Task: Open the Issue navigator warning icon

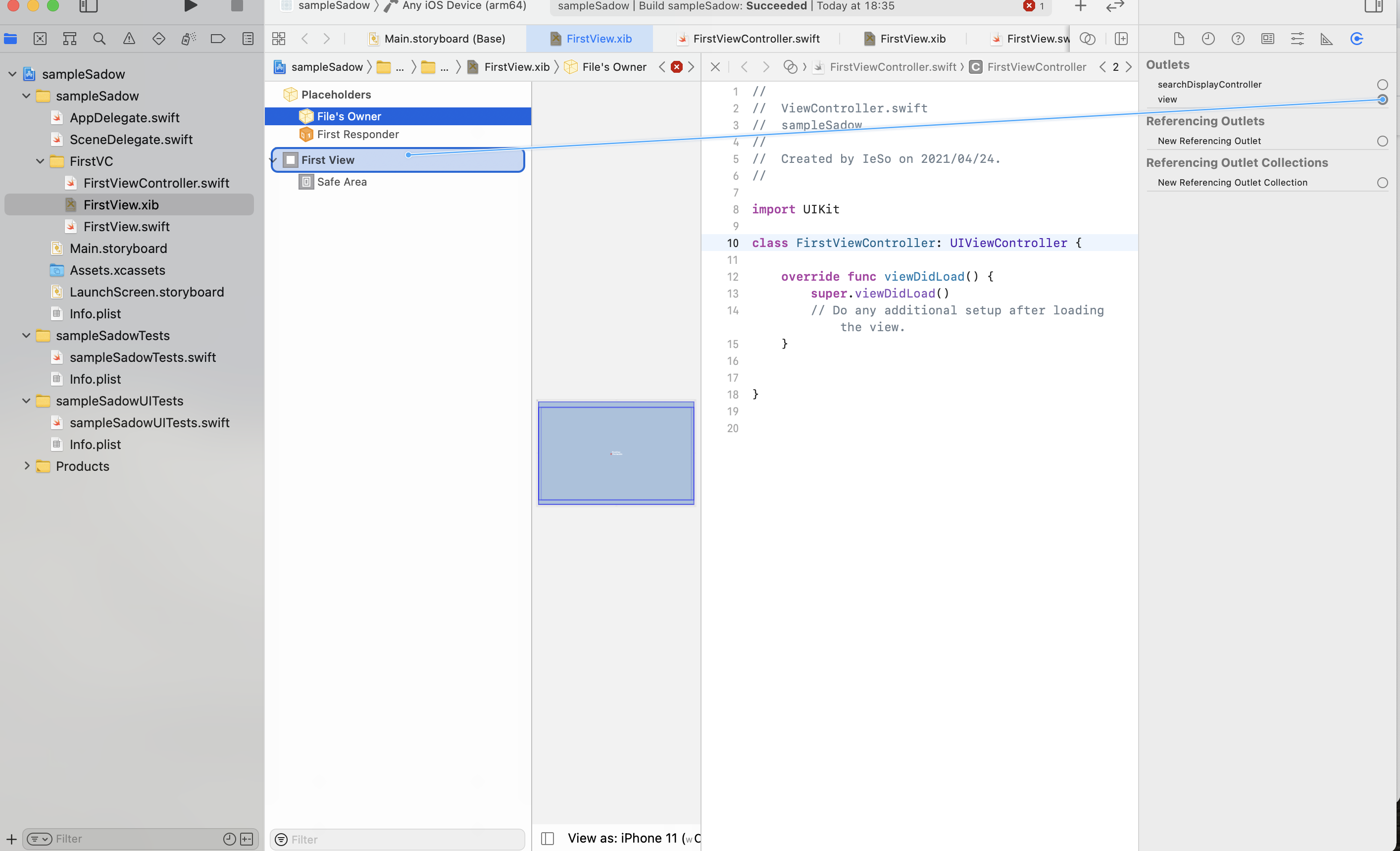Action: pos(129,39)
